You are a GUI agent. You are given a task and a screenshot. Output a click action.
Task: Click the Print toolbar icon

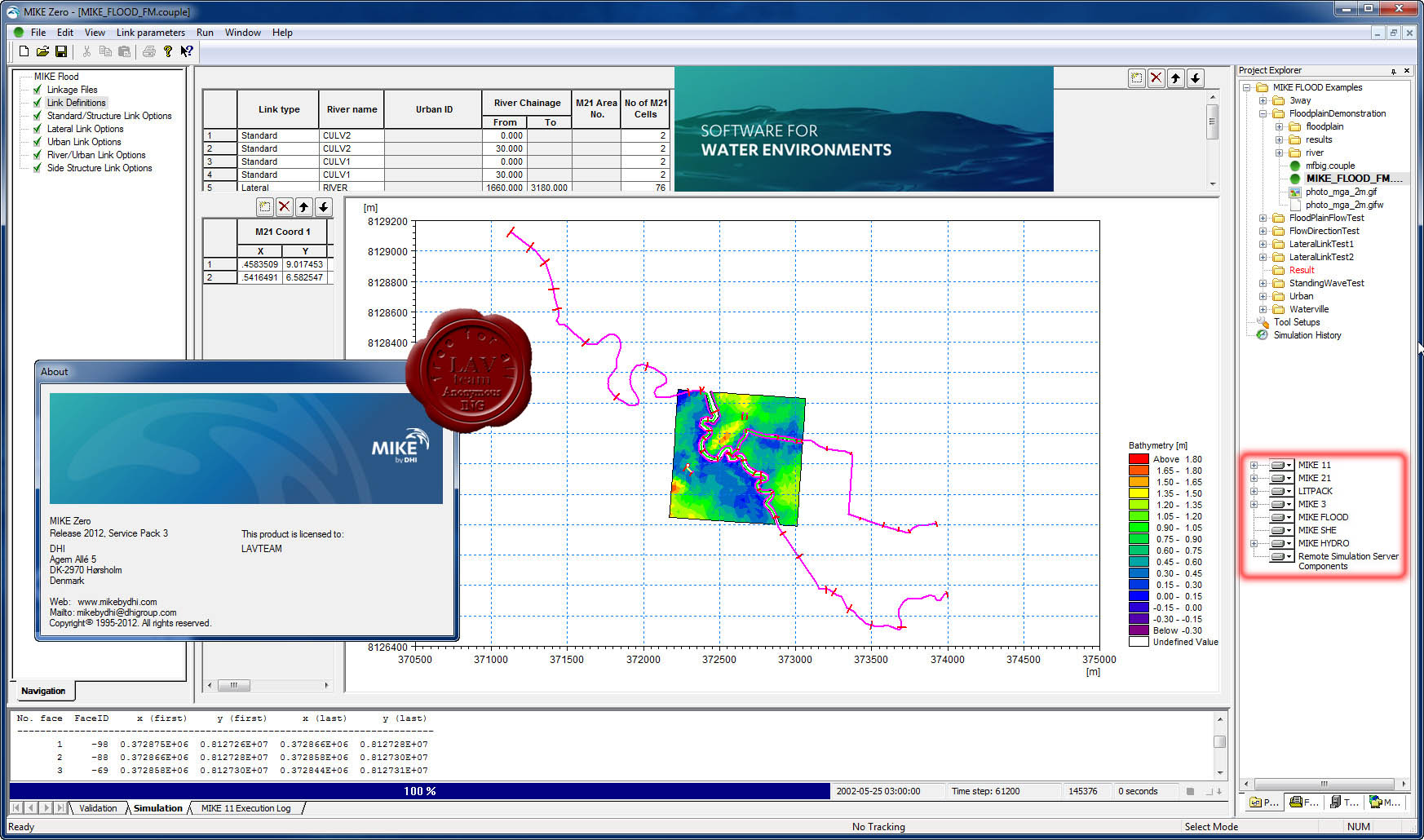coord(148,51)
